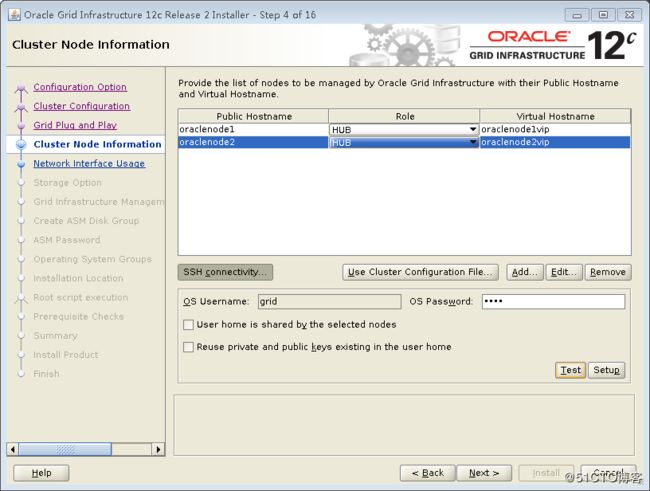Go Back to previous step
650x491 pixels.
pyautogui.click(x=428, y=473)
